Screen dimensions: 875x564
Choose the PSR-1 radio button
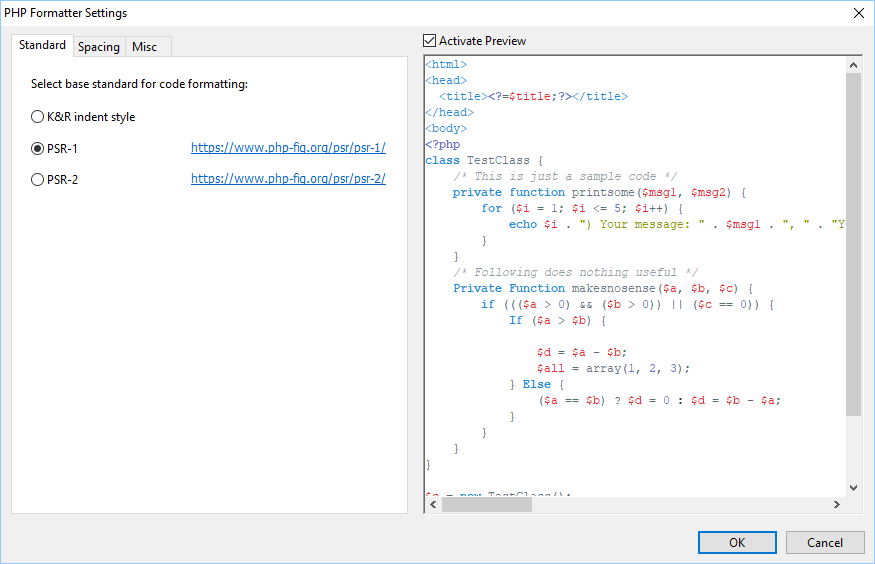click(x=38, y=148)
